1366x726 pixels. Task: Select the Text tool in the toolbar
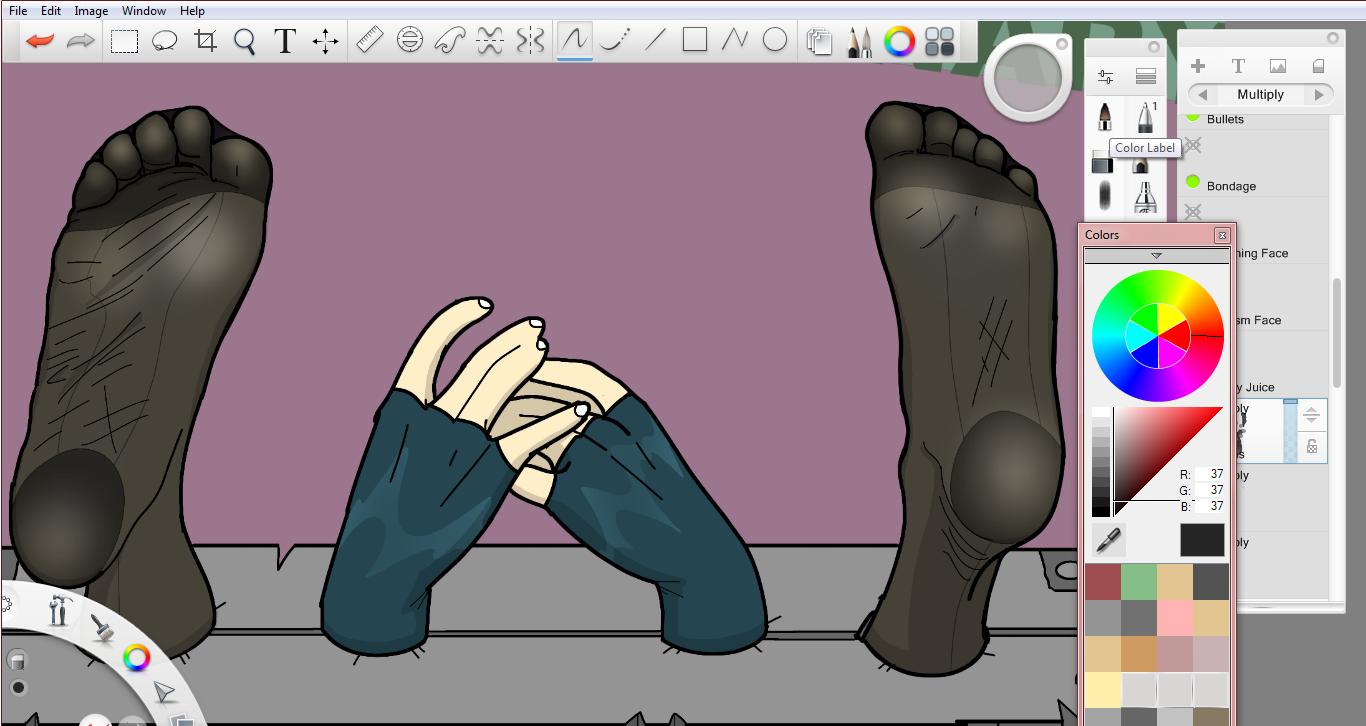(x=285, y=41)
